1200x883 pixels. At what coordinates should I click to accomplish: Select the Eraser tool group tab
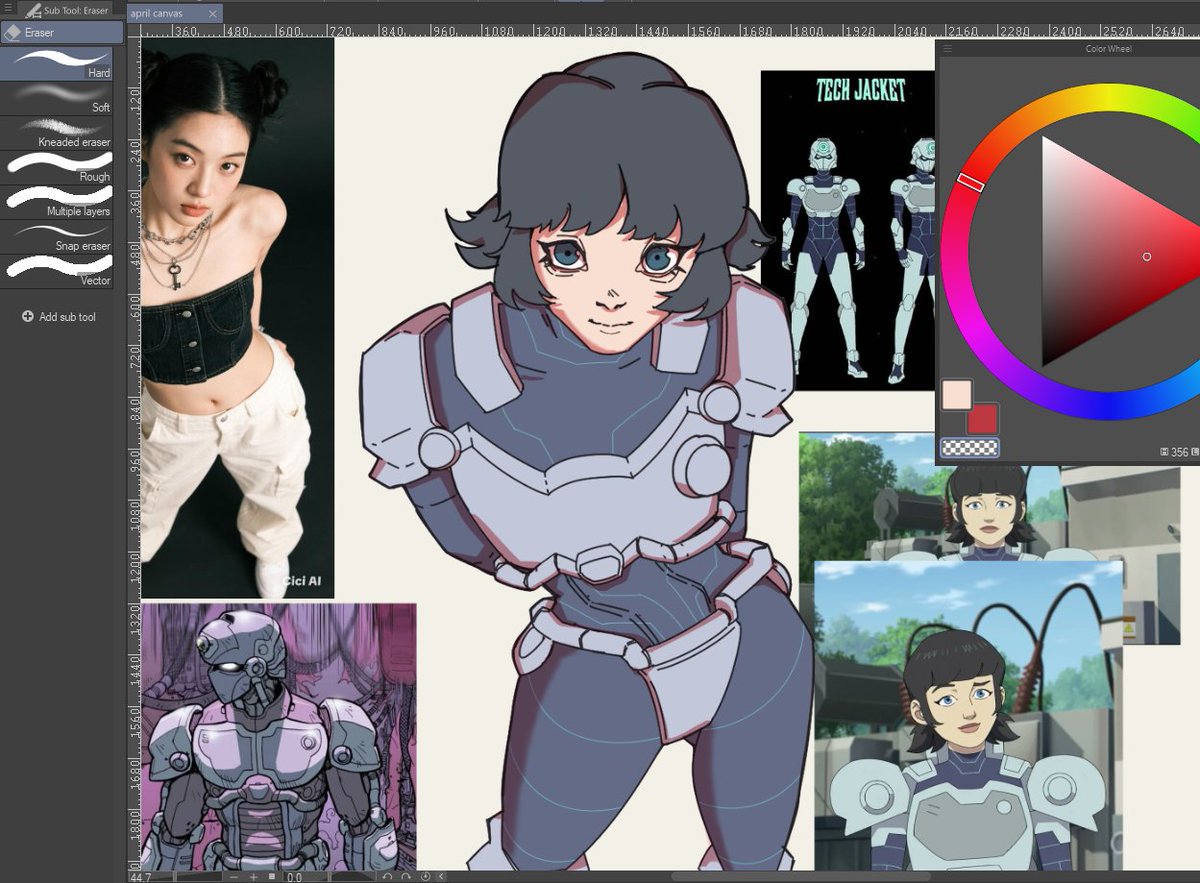tap(62, 32)
